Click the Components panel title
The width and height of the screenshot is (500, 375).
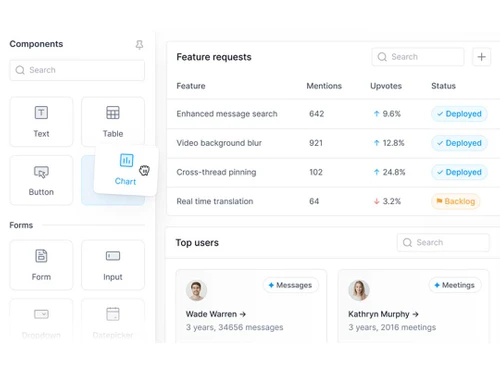tap(36, 44)
